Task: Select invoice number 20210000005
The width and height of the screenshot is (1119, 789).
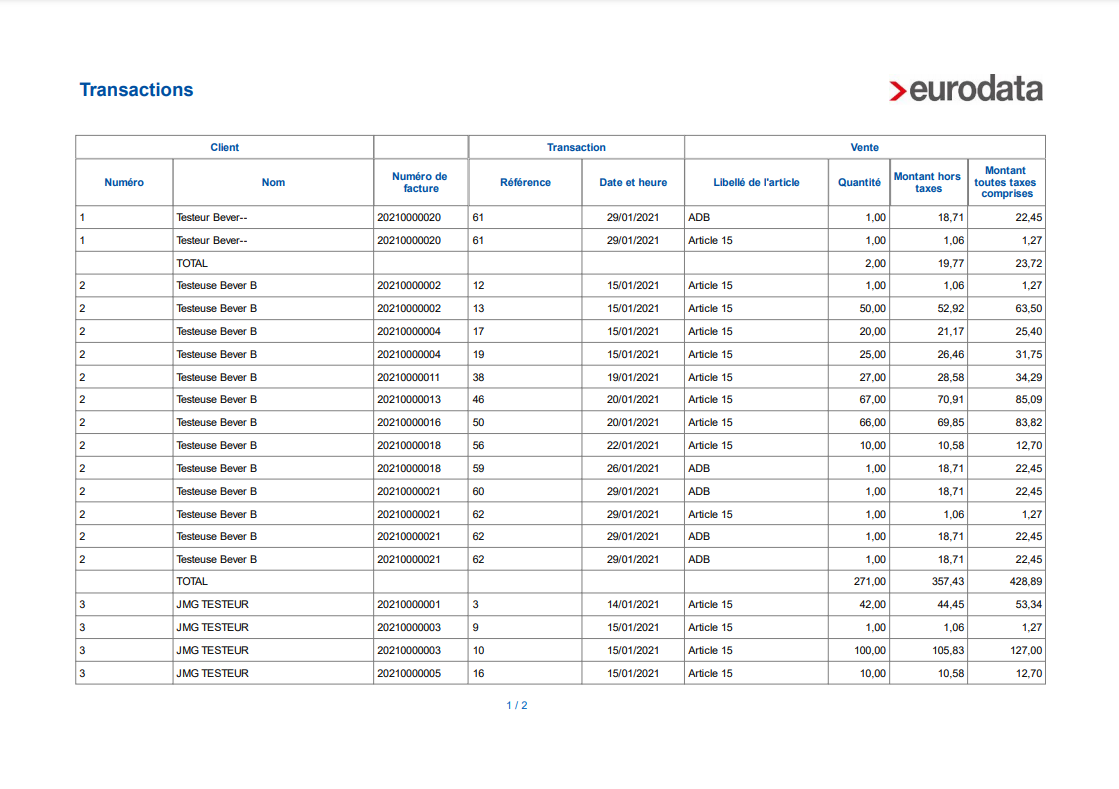Action: (409, 673)
